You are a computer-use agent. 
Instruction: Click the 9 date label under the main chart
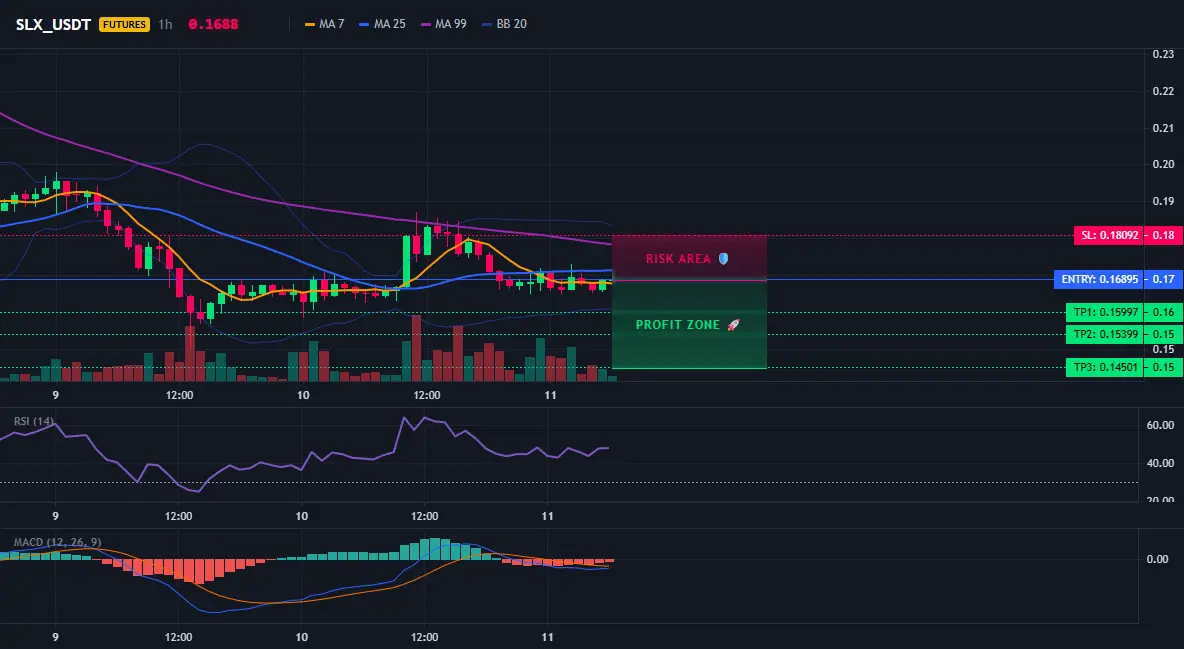[56, 395]
